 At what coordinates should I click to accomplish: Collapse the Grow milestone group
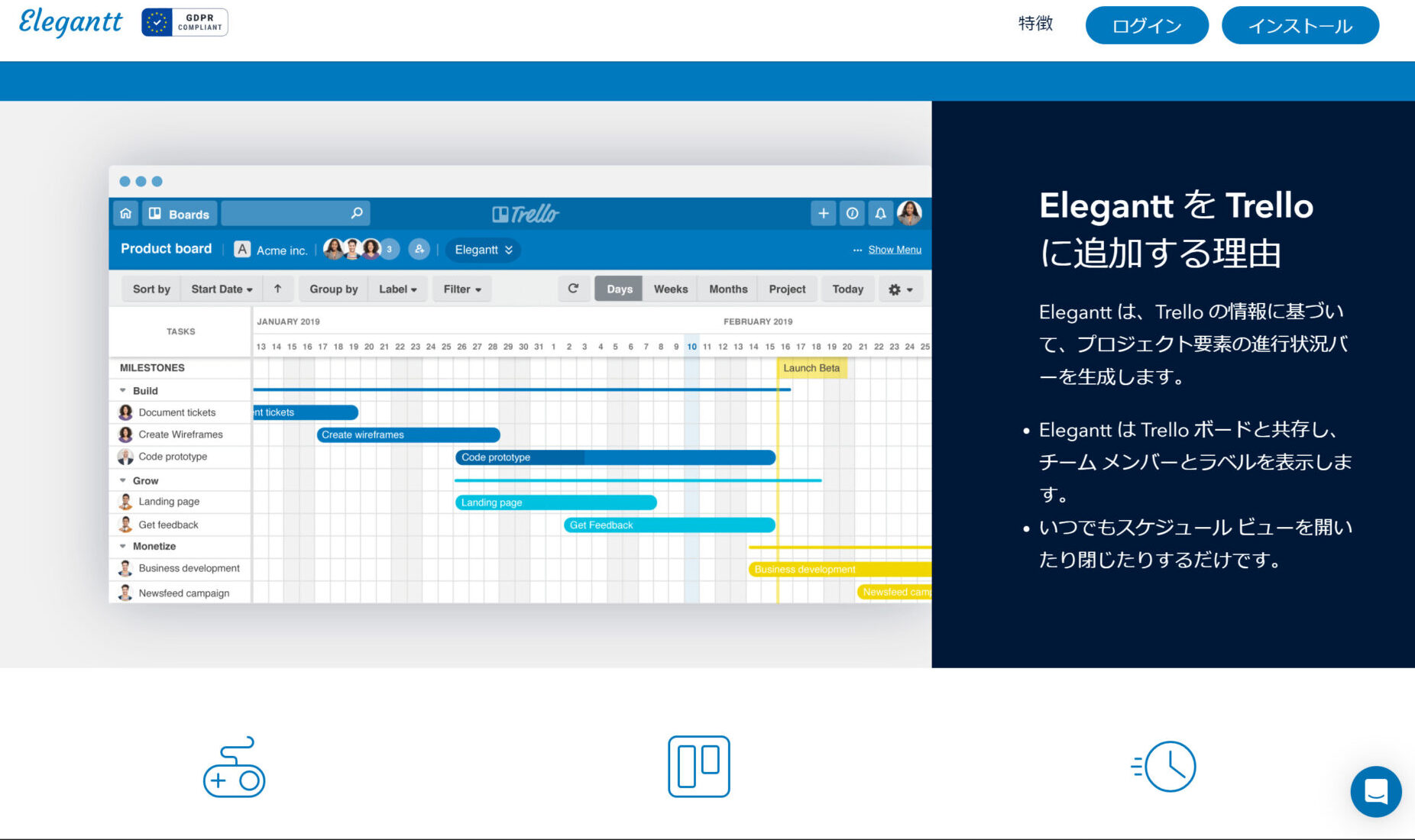click(124, 480)
